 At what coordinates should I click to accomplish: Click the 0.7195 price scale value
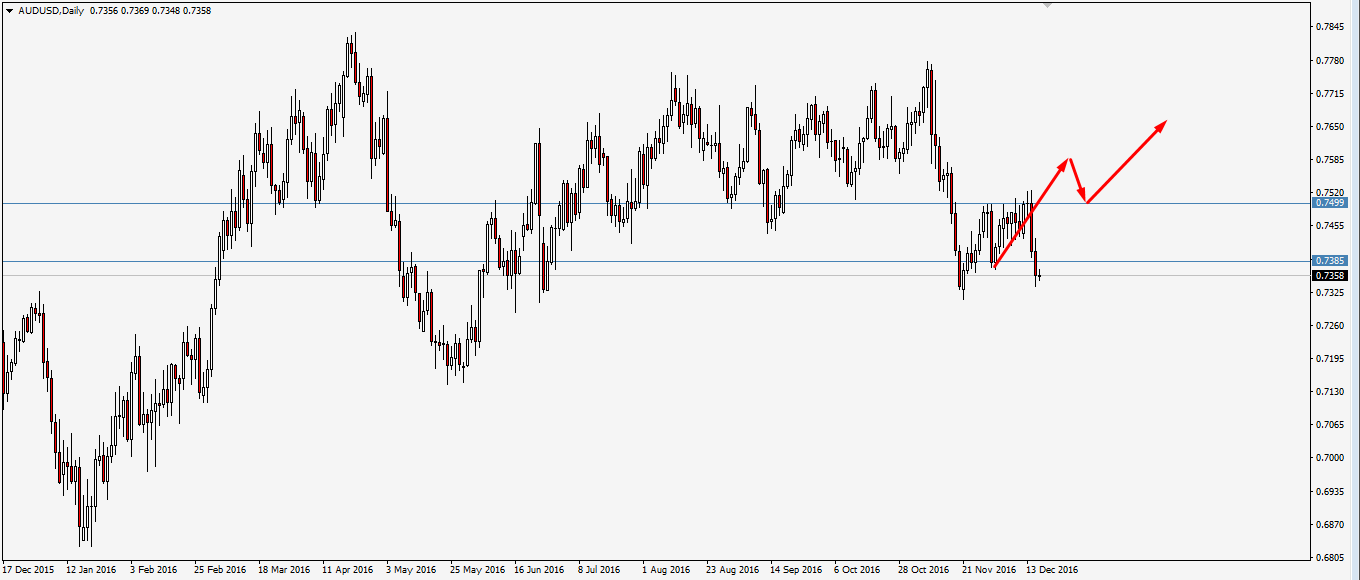pos(1331,358)
